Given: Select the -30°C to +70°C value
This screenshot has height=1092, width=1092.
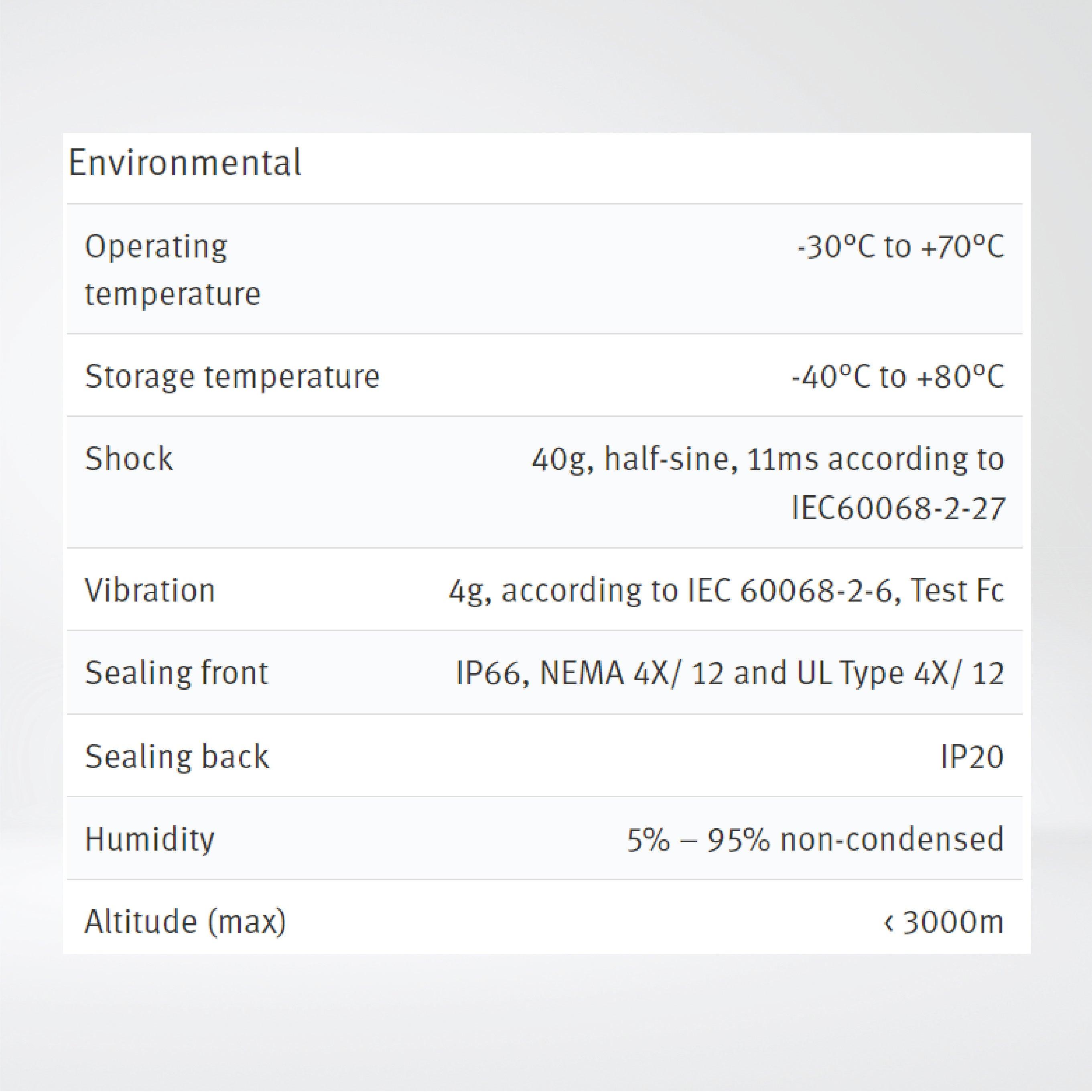Looking at the screenshot, I should (900, 247).
